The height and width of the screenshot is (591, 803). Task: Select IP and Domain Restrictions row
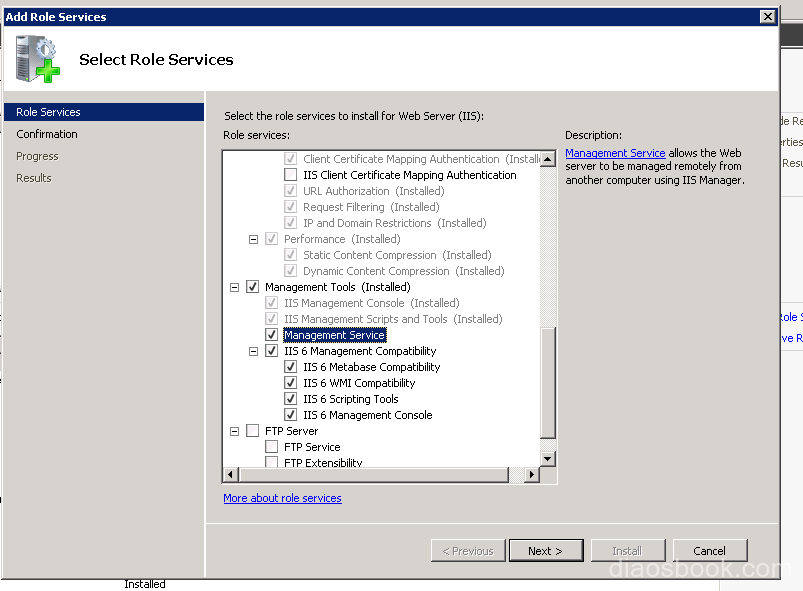394,223
